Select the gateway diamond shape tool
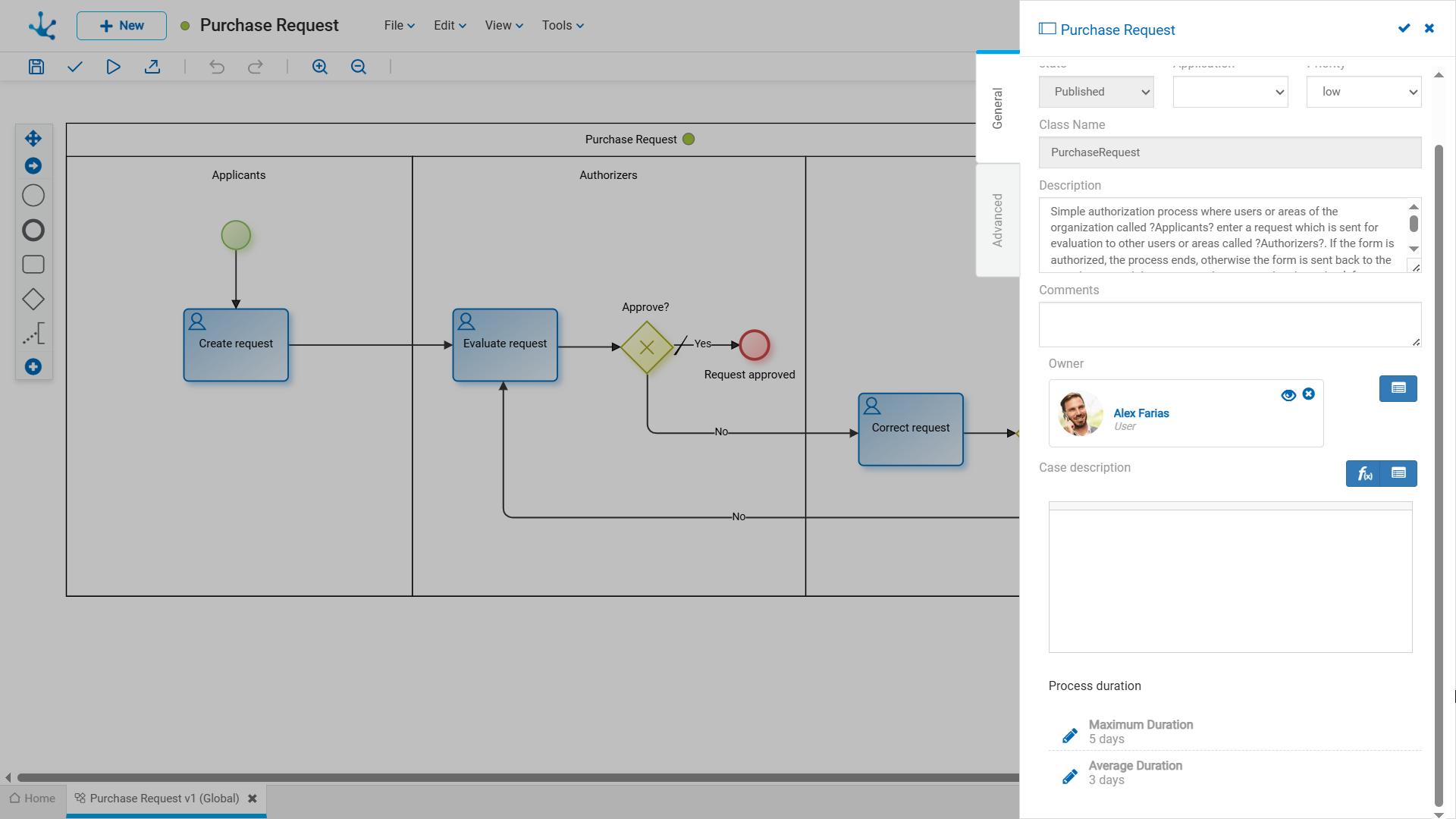 [33, 299]
